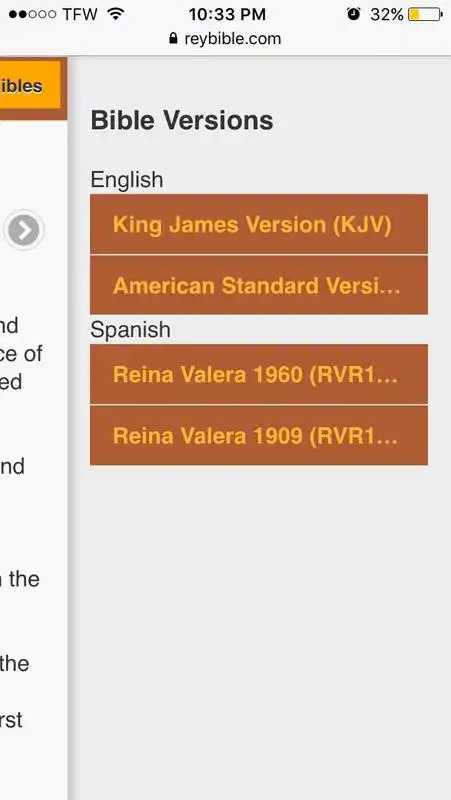Tap the Spanish language label
The image size is (451, 800).
tap(130, 330)
